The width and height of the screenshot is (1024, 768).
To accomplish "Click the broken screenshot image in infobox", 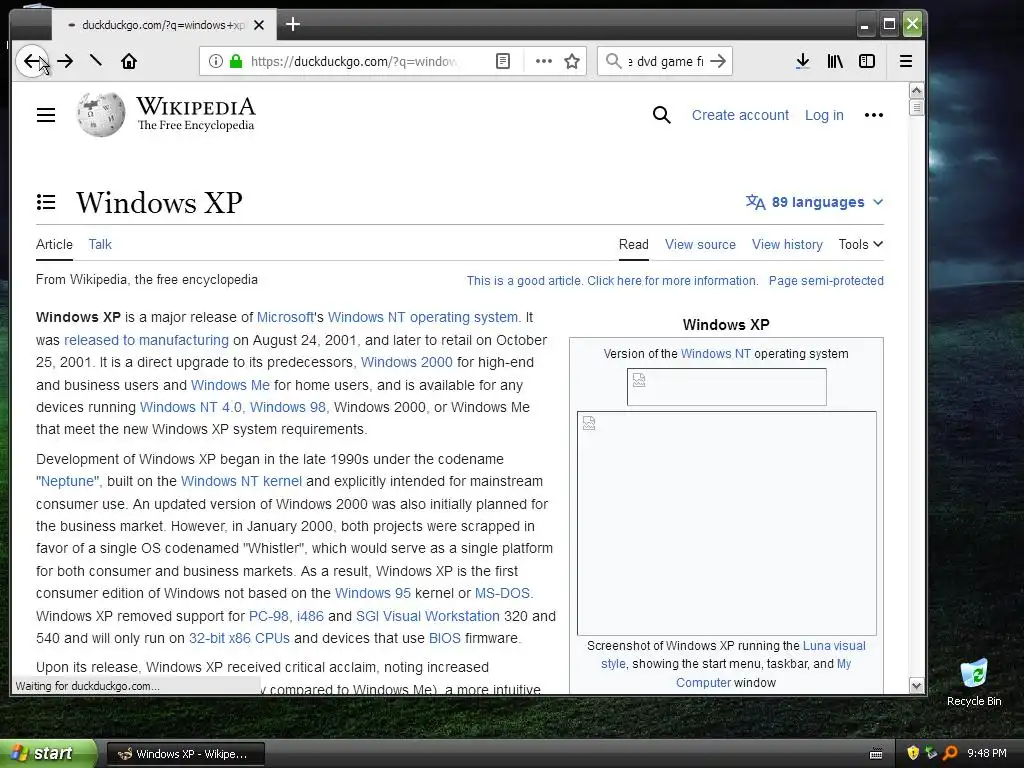I will (726, 523).
